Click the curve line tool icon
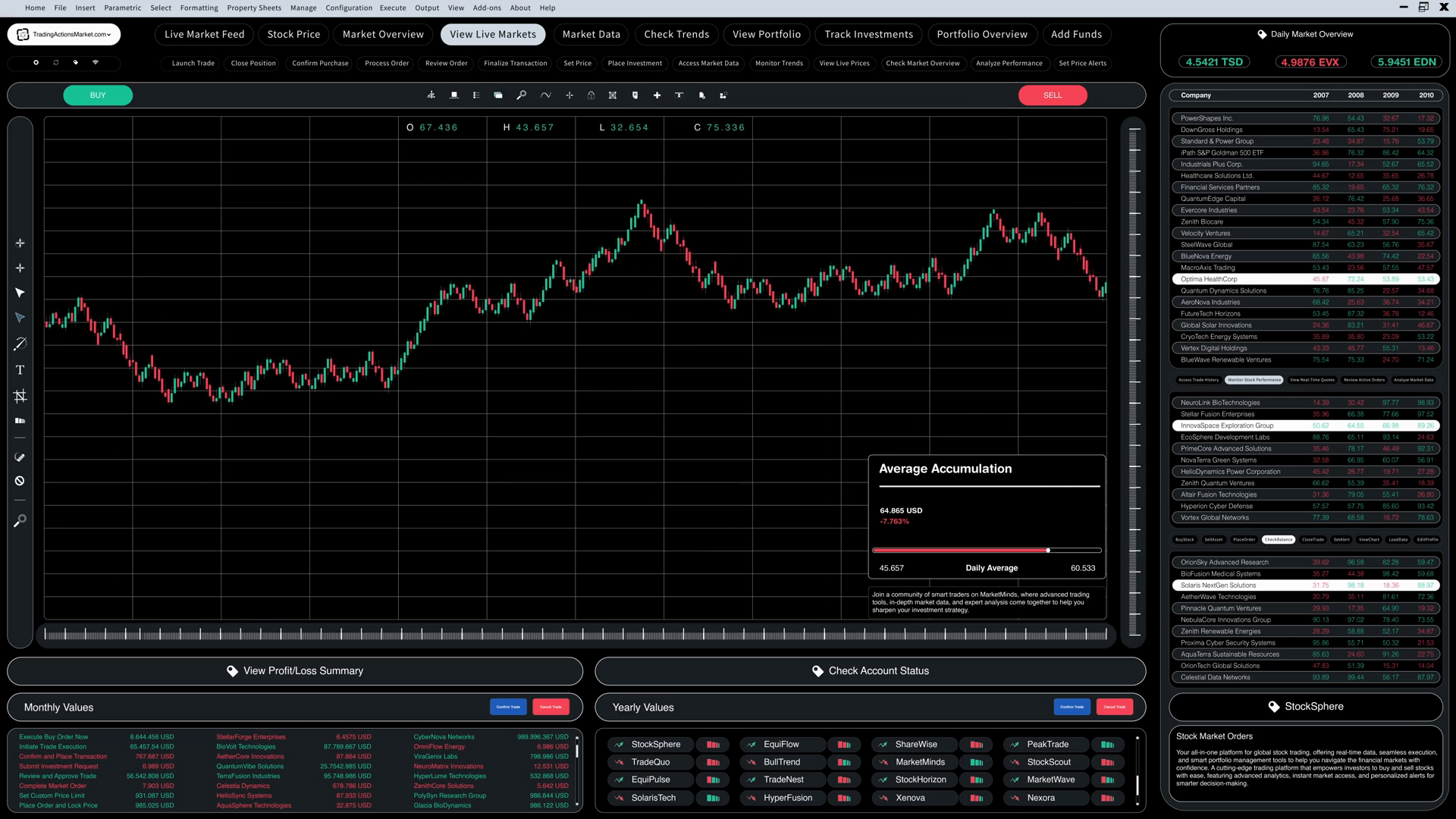Viewport: 1456px width, 819px height. [x=545, y=96]
